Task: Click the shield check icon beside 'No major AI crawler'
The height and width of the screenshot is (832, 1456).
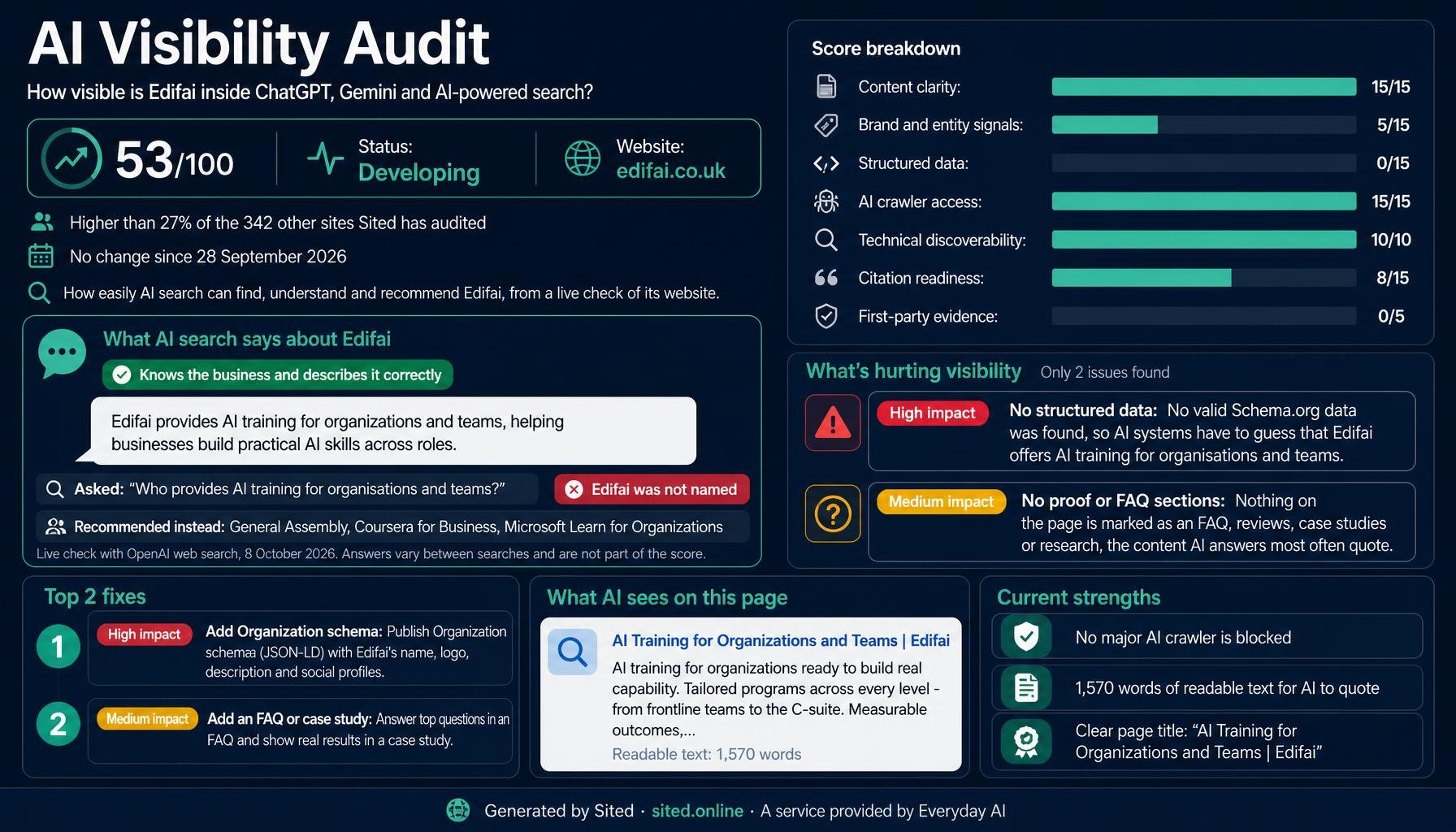Action: (x=1026, y=636)
